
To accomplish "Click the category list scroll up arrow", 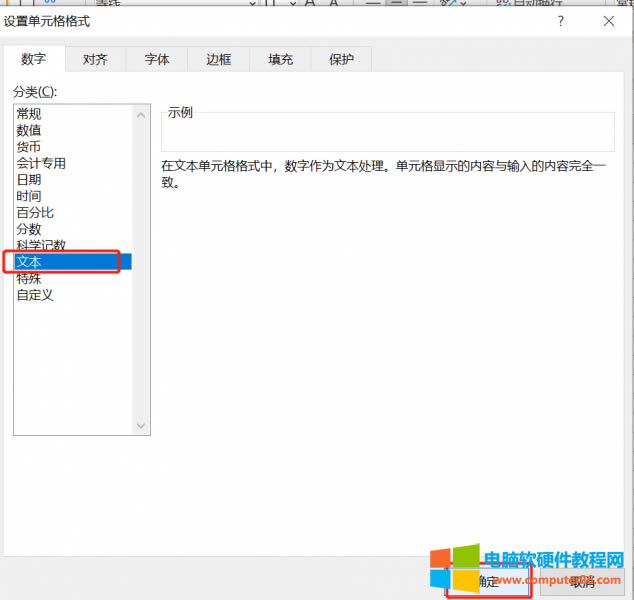I will pyautogui.click(x=141, y=113).
